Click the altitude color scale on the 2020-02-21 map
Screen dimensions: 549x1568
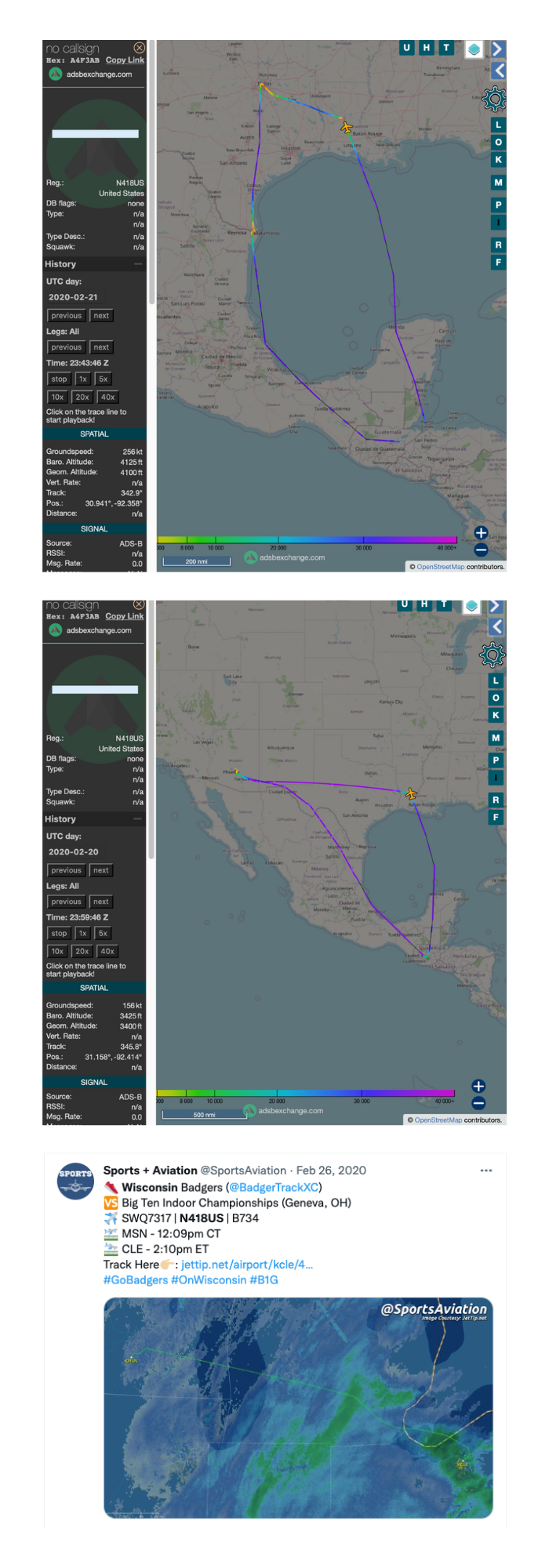(307, 540)
